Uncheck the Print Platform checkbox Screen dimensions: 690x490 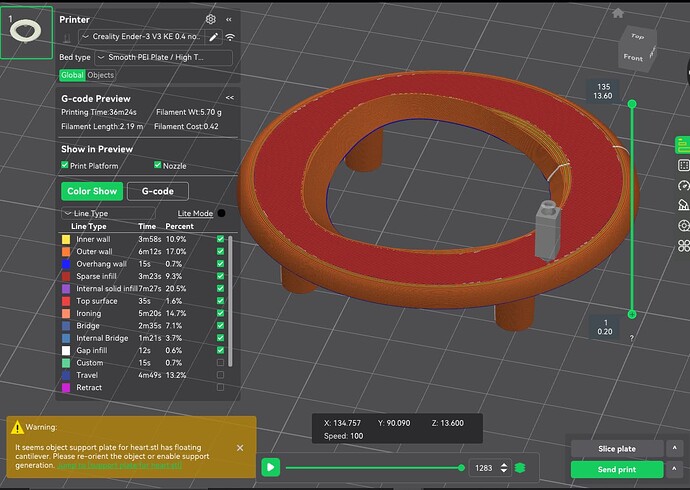(x=66, y=165)
